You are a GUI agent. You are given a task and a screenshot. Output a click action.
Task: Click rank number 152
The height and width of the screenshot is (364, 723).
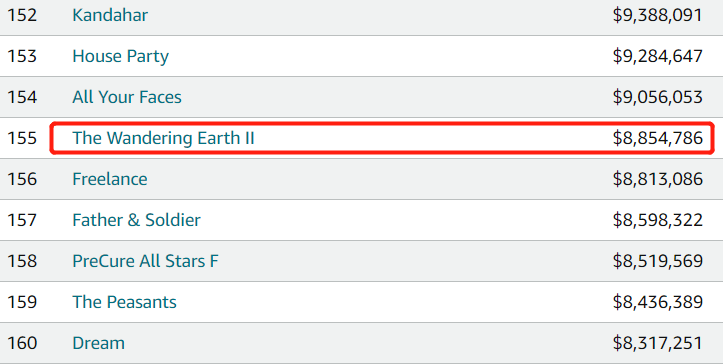[x=22, y=15]
